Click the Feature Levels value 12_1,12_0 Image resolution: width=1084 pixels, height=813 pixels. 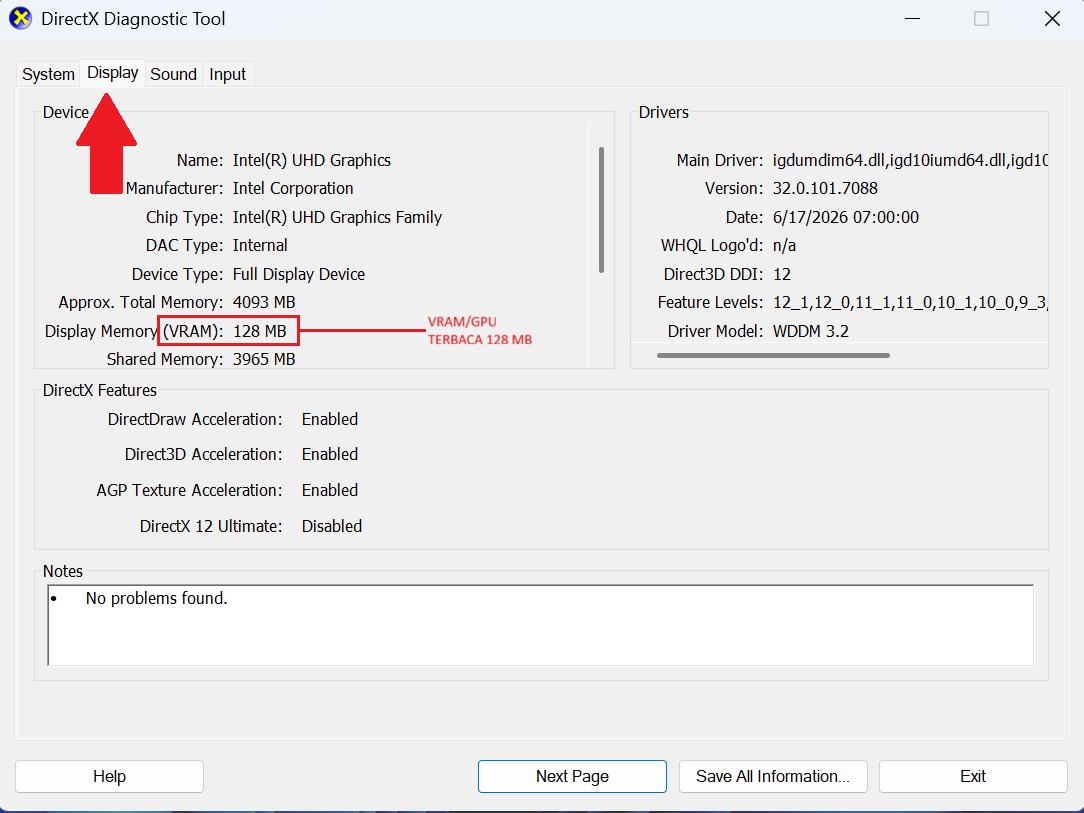click(x=910, y=303)
